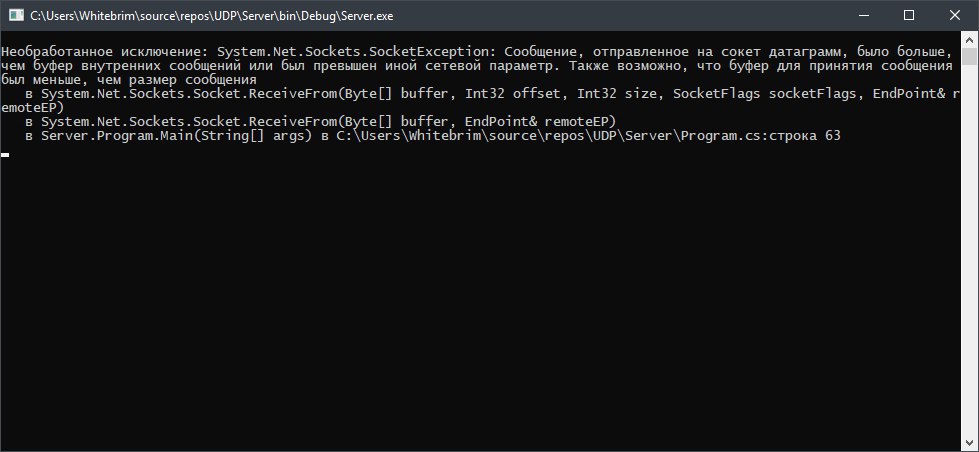Open the console system menu icon
Image resolution: width=979 pixels, height=452 pixels.
click(17, 16)
